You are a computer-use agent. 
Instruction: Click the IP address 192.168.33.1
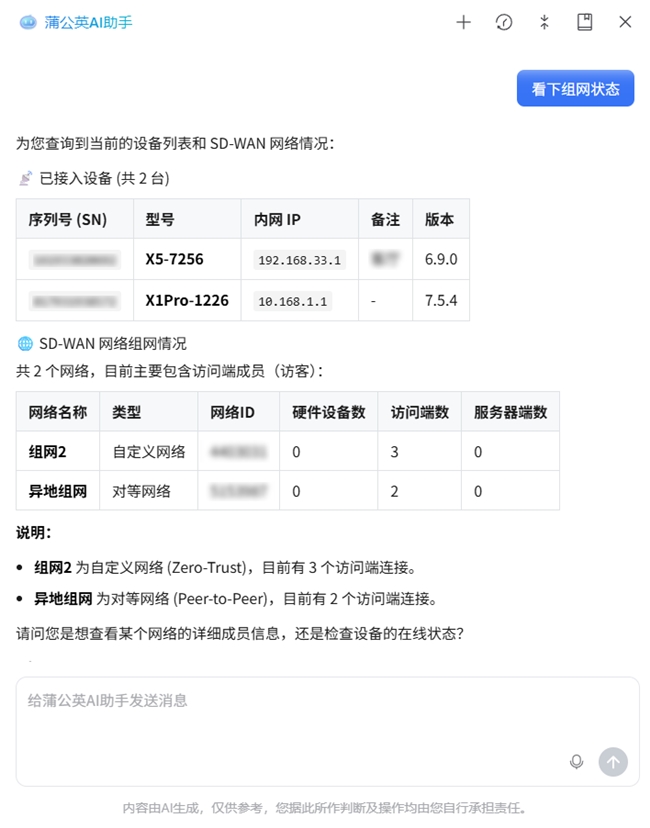pyautogui.click(x=299, y=260)
